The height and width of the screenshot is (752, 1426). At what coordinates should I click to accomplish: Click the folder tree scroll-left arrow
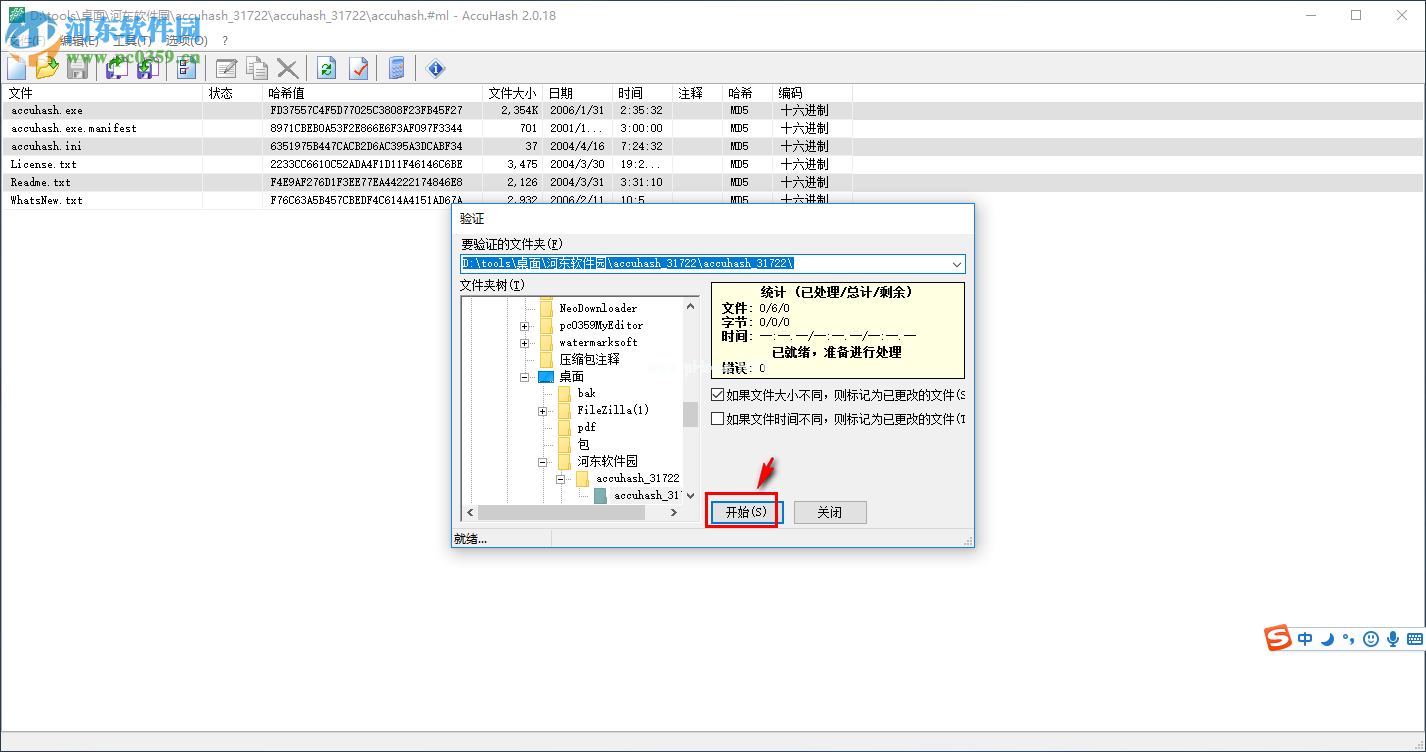(471, 513)
